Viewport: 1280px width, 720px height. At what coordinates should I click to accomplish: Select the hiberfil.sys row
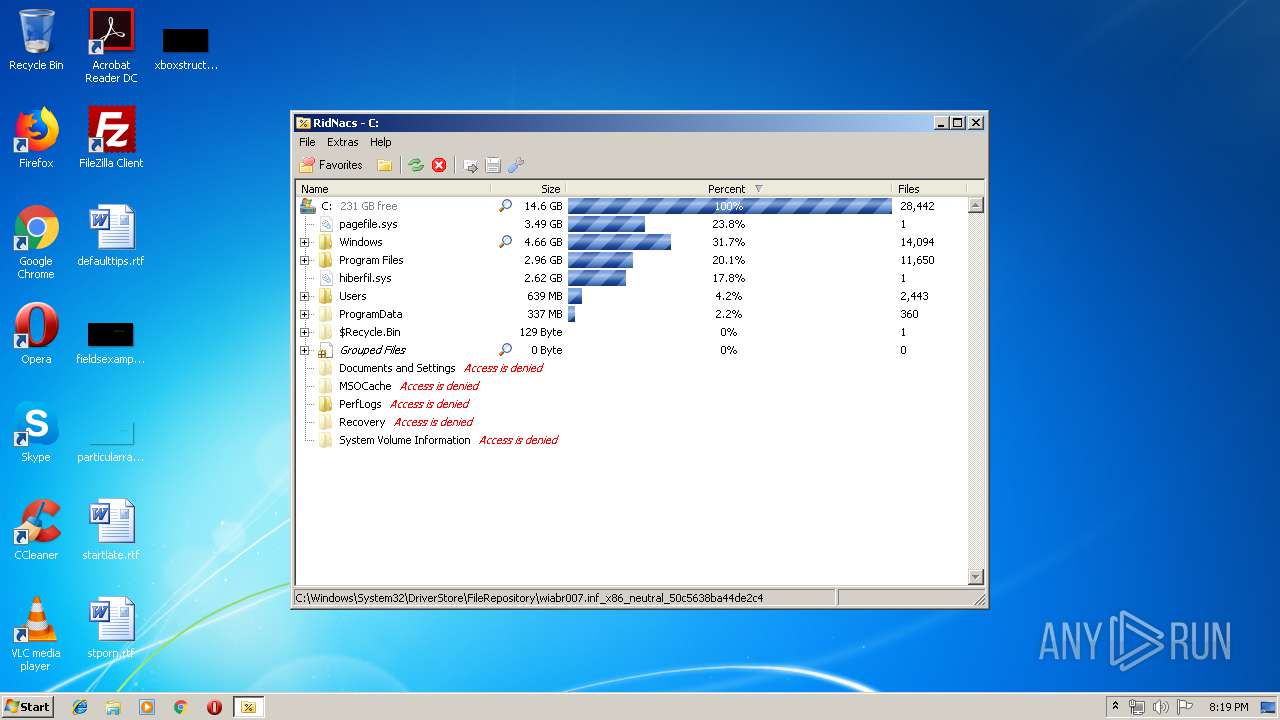632,278
